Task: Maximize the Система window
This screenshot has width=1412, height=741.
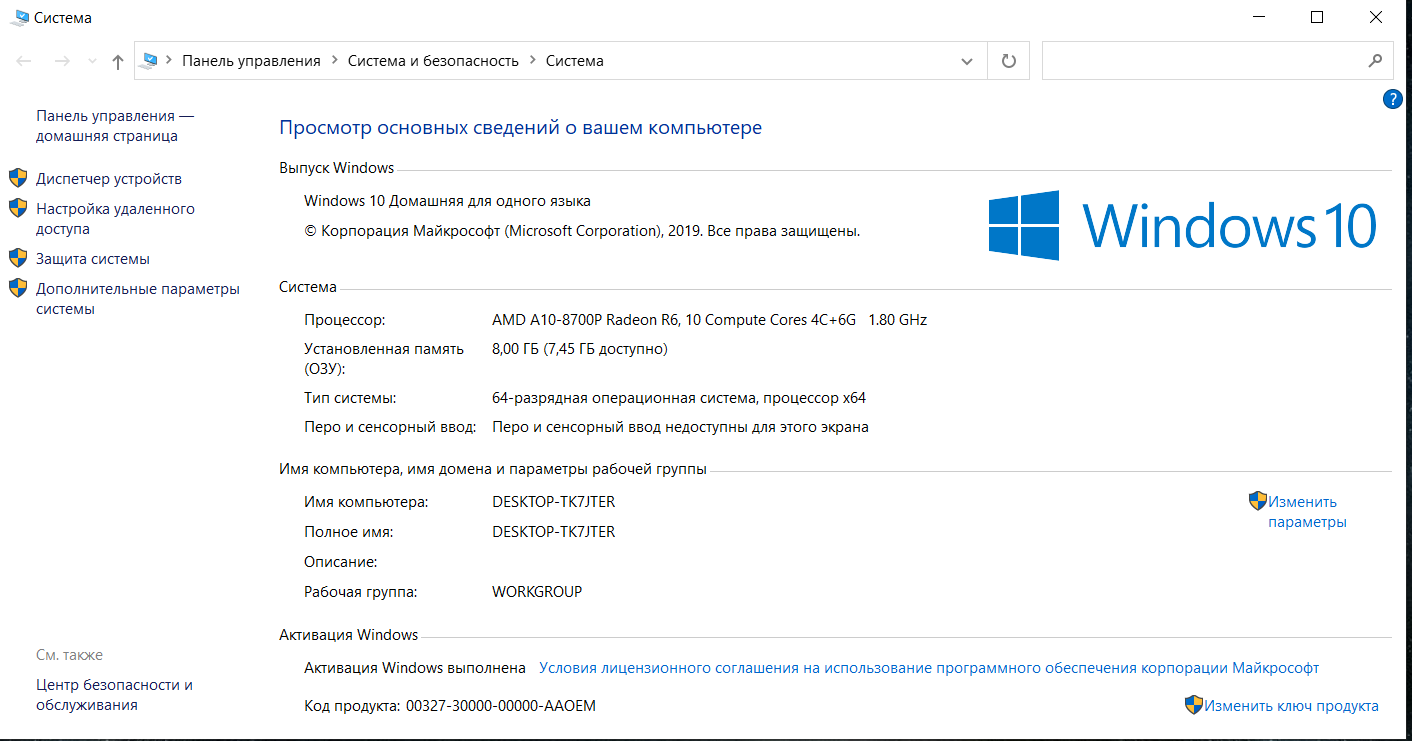Action: [x=1317, y=17]
